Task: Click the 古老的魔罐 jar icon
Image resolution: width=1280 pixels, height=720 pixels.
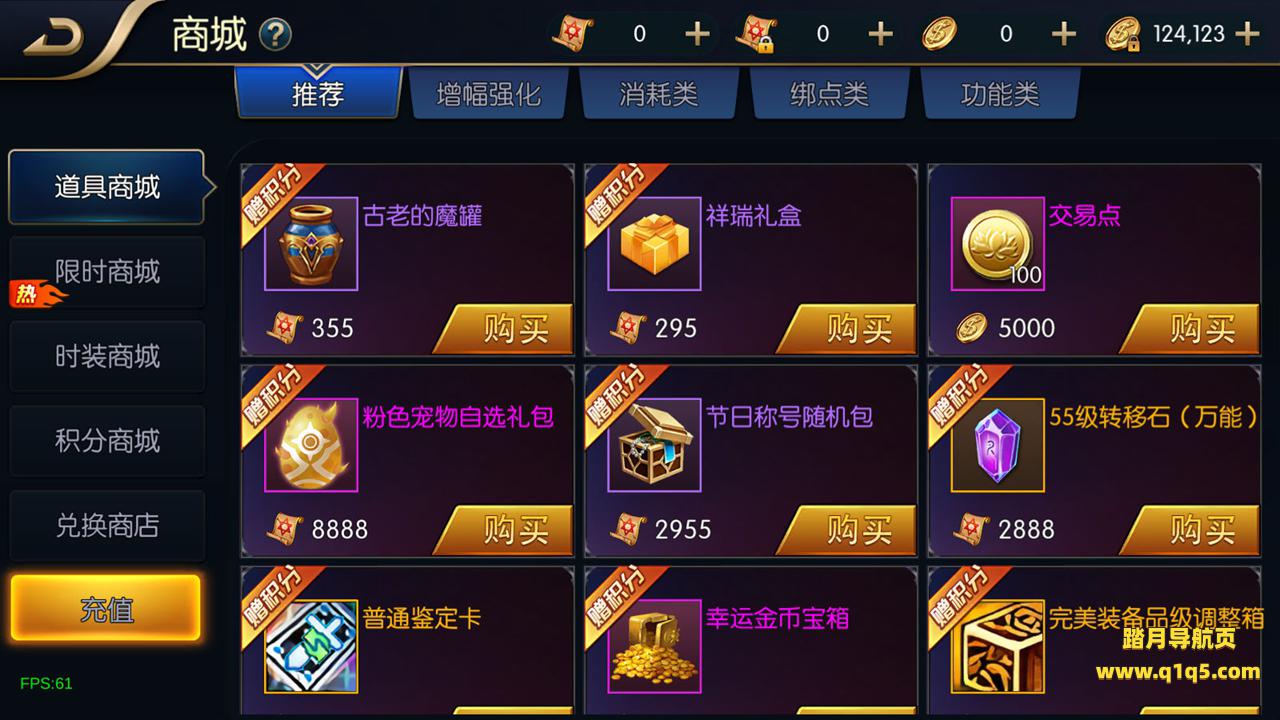Action: click(310, 243)
